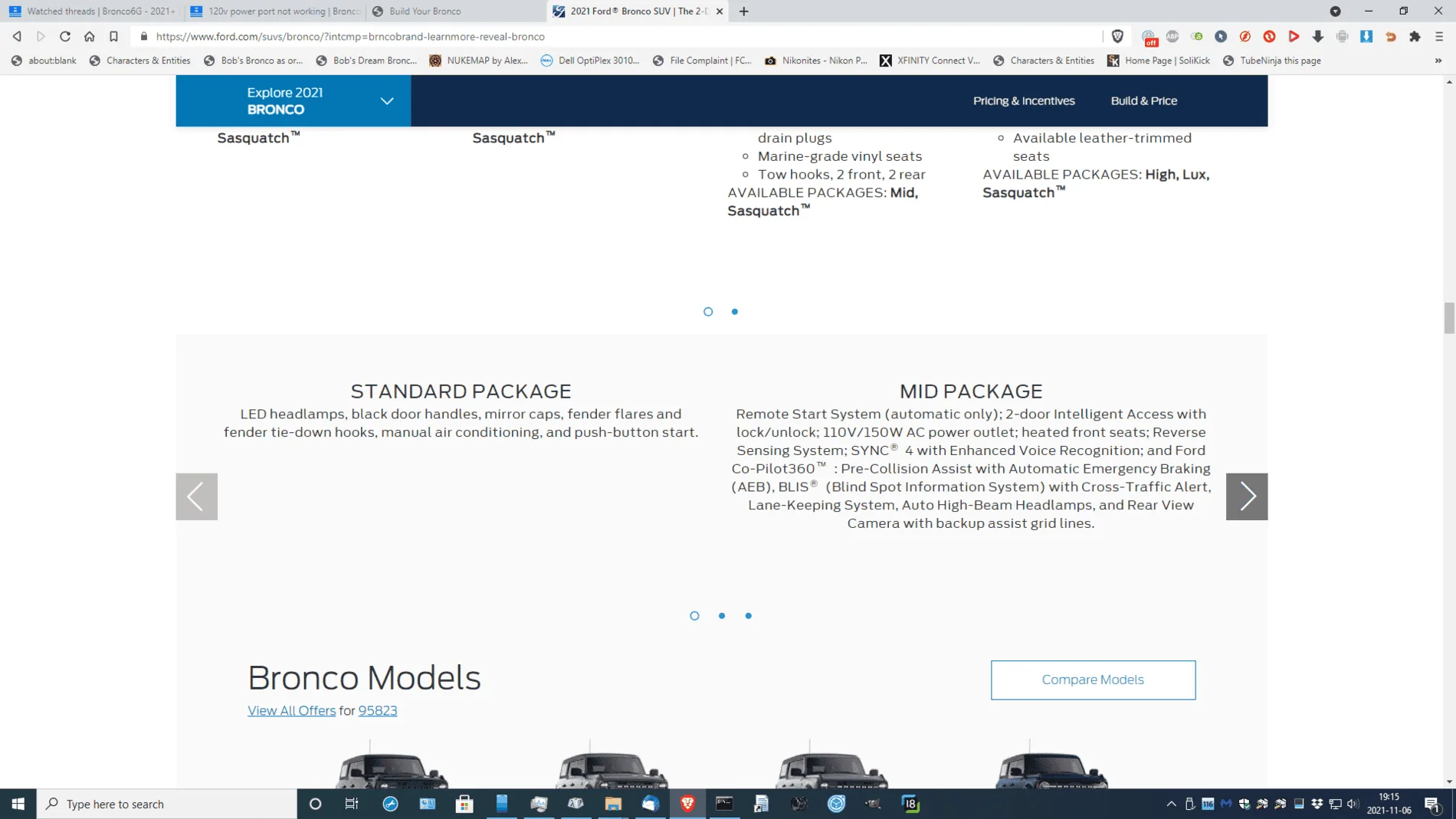Click the Compare Models button
Viewport: 1456px width, 819px height.
tap(1093, 680)
